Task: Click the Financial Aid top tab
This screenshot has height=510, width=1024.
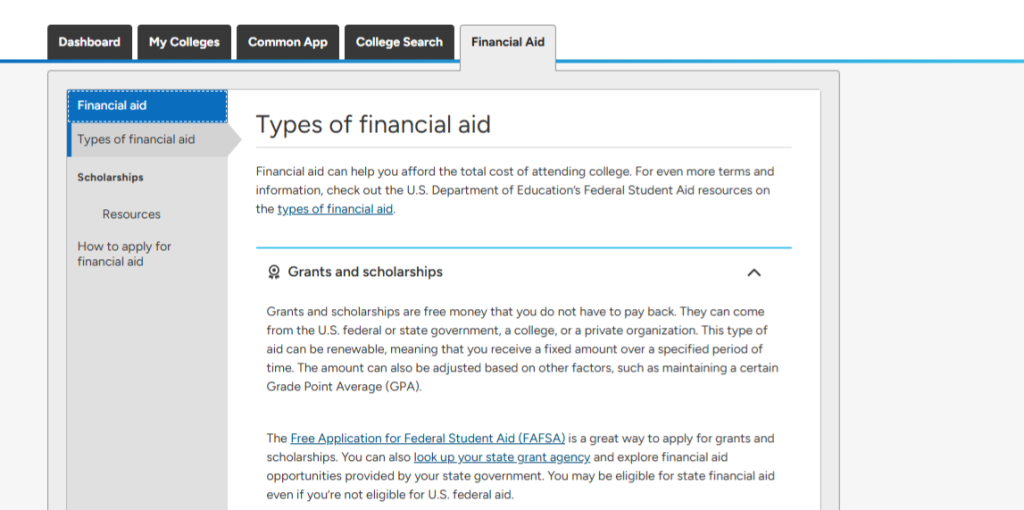Action: pos(508,42)
